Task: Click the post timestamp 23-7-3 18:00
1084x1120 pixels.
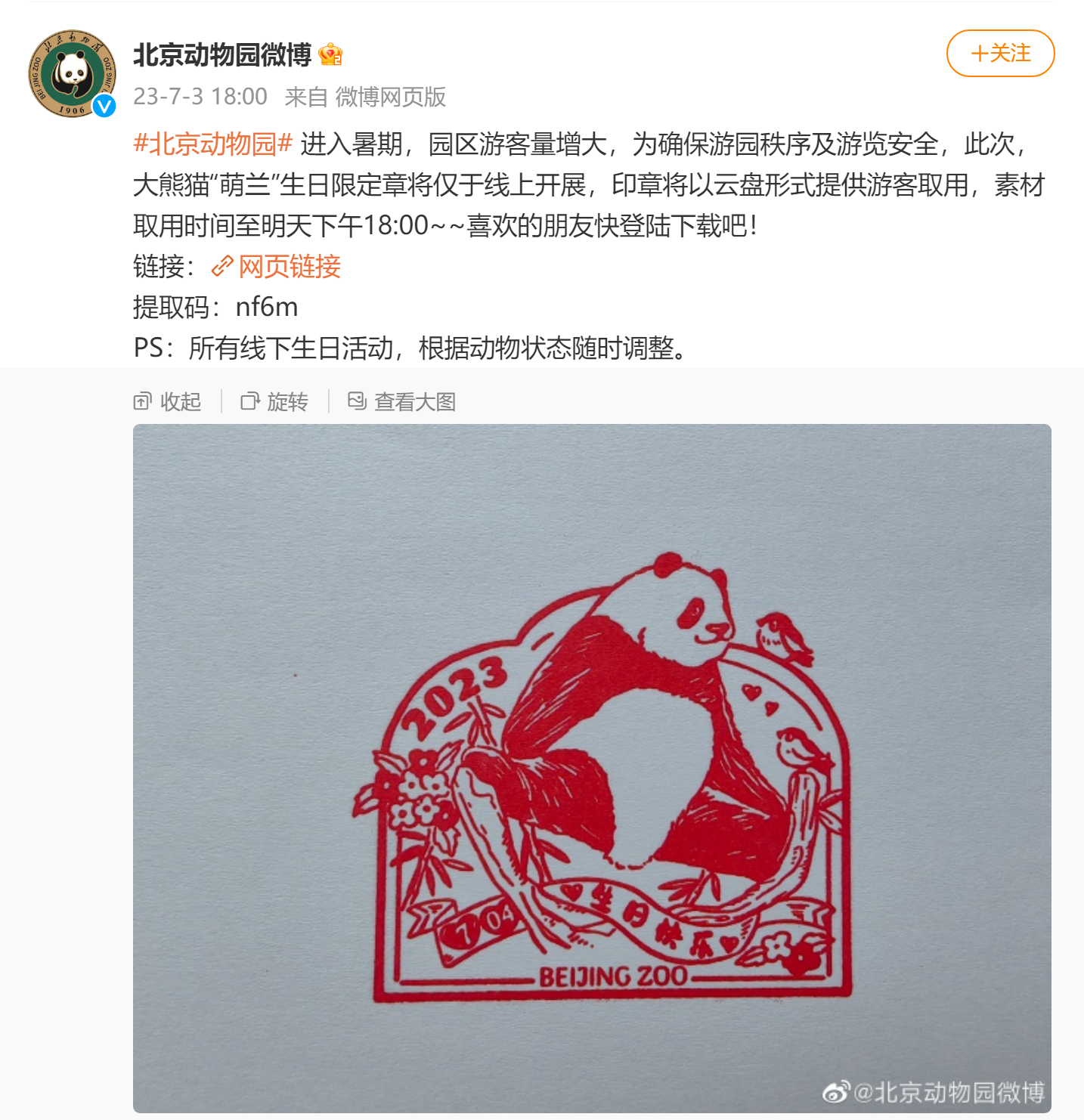Action: click(x=200, y=97)
